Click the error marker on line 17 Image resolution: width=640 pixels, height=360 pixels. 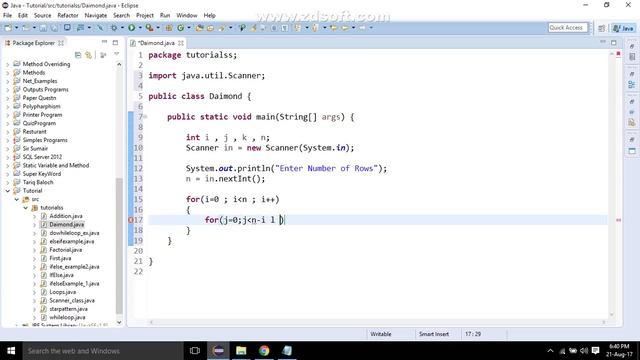(131, 220)
